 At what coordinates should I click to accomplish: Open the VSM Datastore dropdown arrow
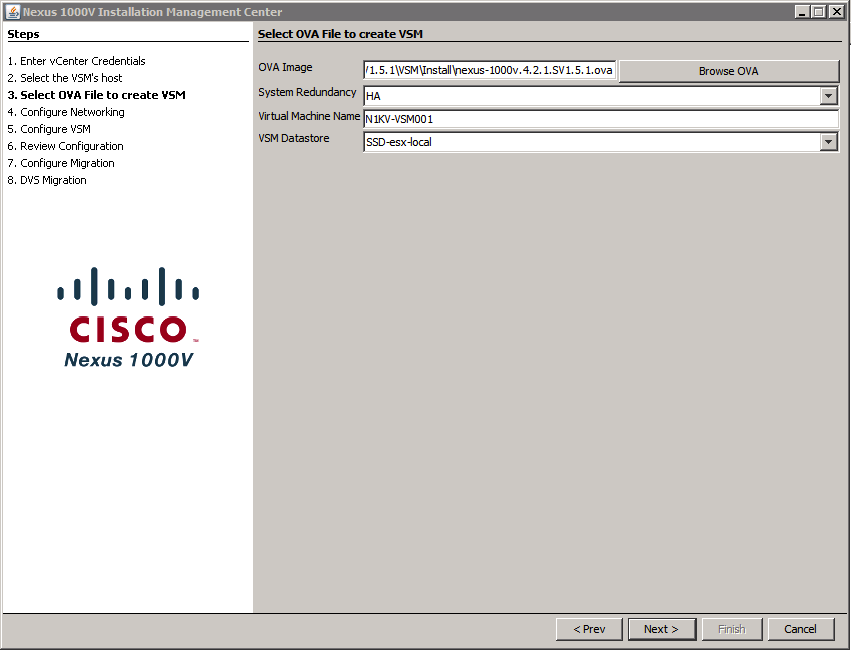(x=828, y=142)
